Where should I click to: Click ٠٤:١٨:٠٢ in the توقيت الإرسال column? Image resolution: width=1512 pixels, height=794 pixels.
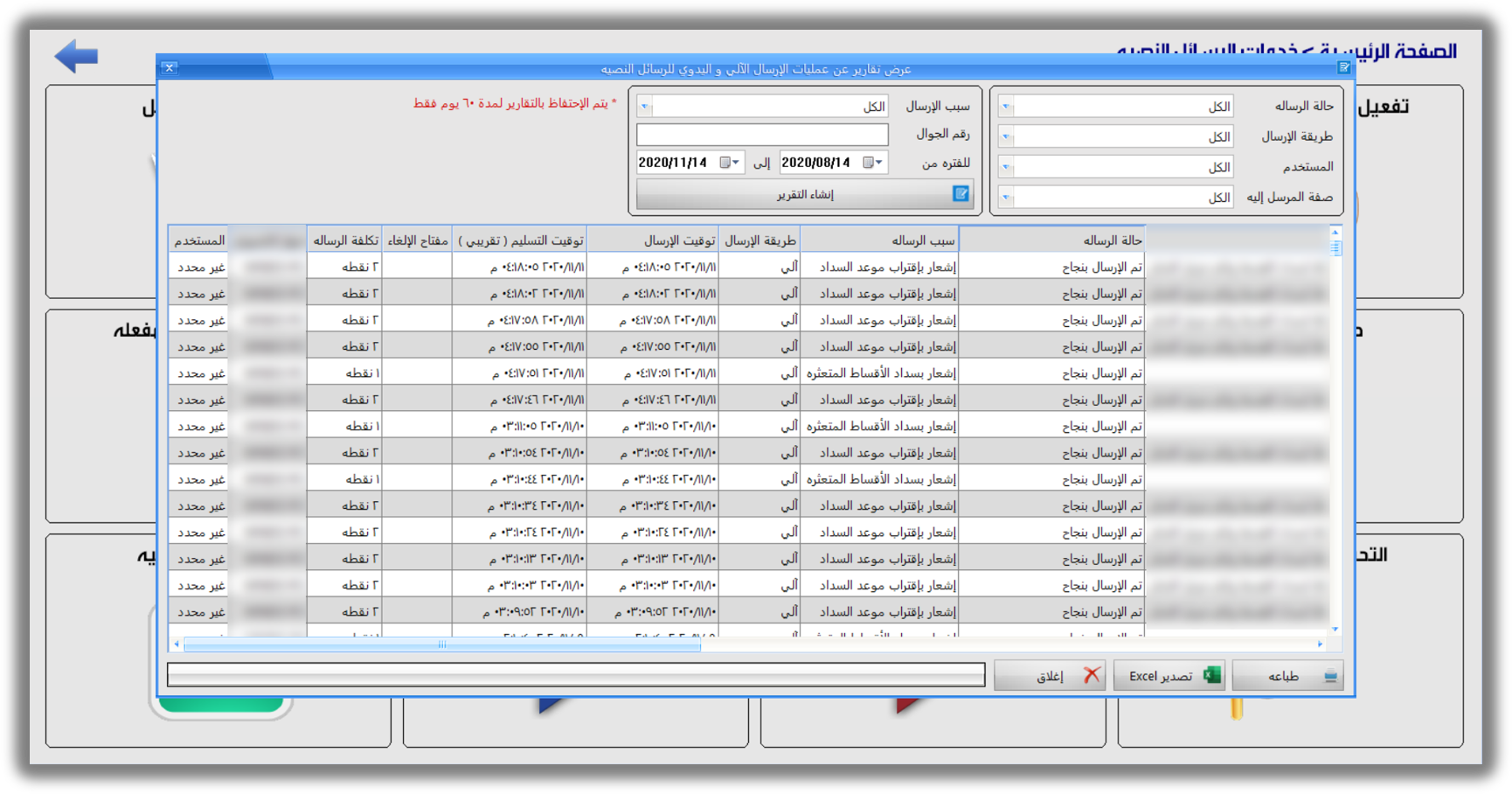(x=653, y=294)
